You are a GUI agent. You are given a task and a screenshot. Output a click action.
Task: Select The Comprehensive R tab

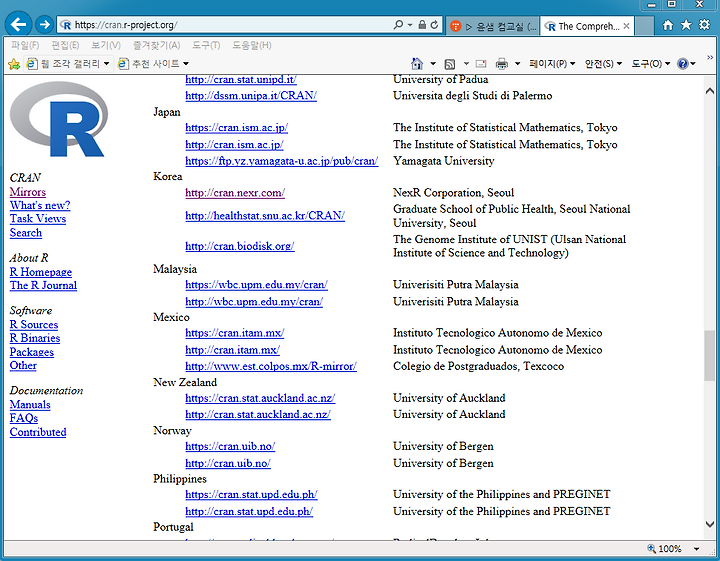[582, 26]
